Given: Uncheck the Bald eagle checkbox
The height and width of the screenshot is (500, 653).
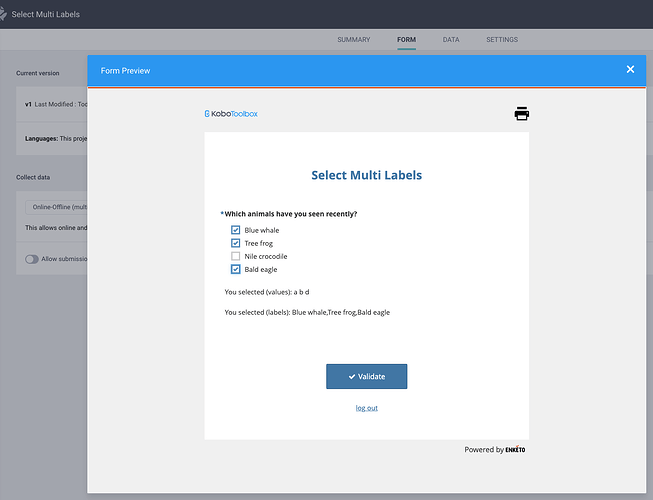Looking at the screenshot, I should pyautogui.click(x=236, y=269).
